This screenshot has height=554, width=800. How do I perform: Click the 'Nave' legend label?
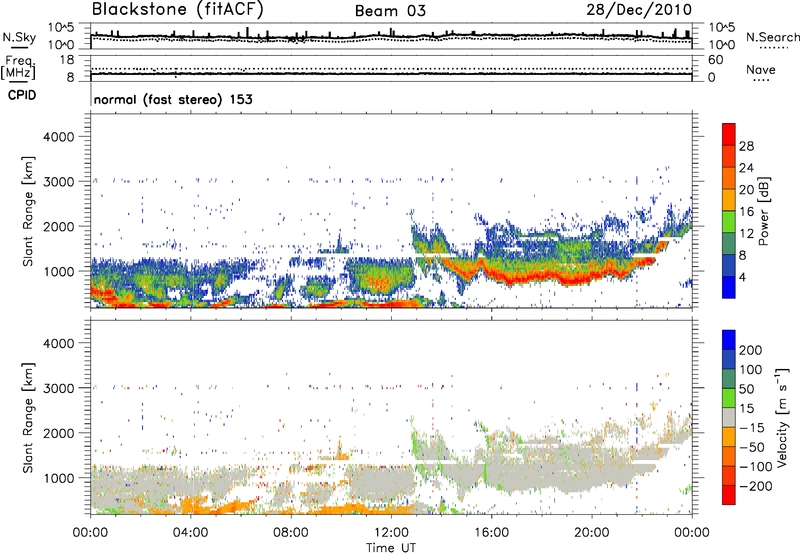click(761, 69)
